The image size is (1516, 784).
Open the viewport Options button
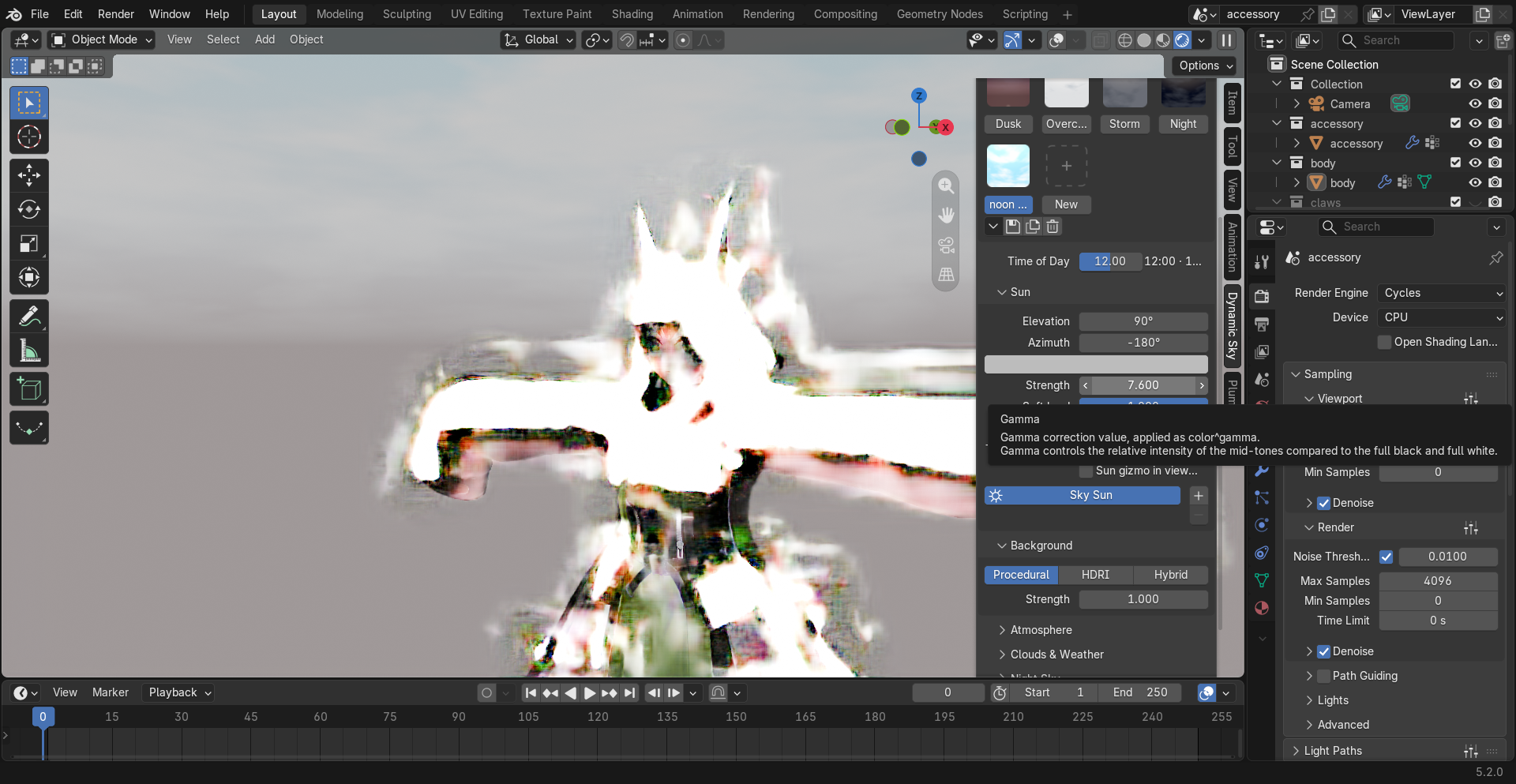click(1204, 66)
